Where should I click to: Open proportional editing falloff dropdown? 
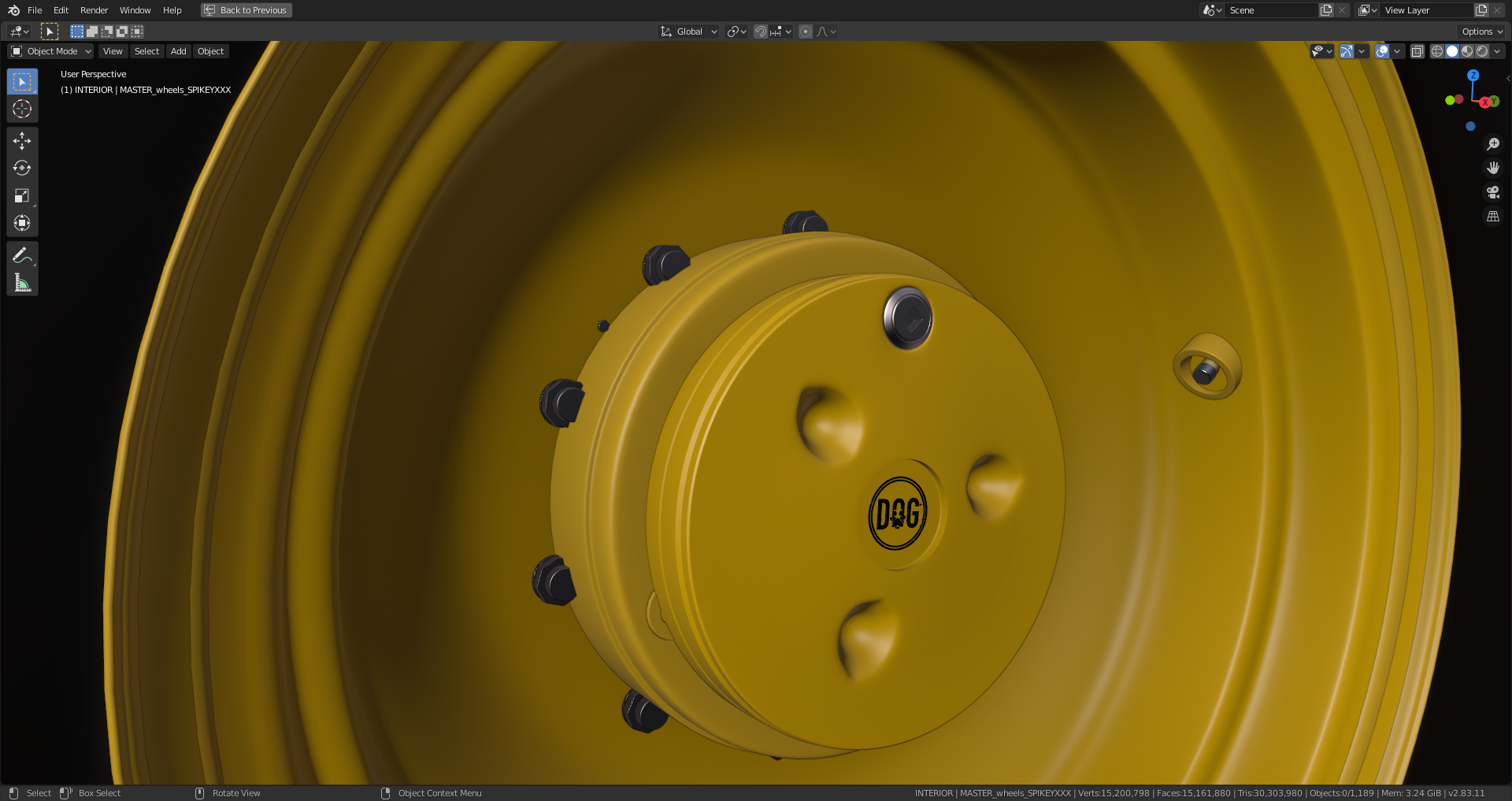click(826, 32)
